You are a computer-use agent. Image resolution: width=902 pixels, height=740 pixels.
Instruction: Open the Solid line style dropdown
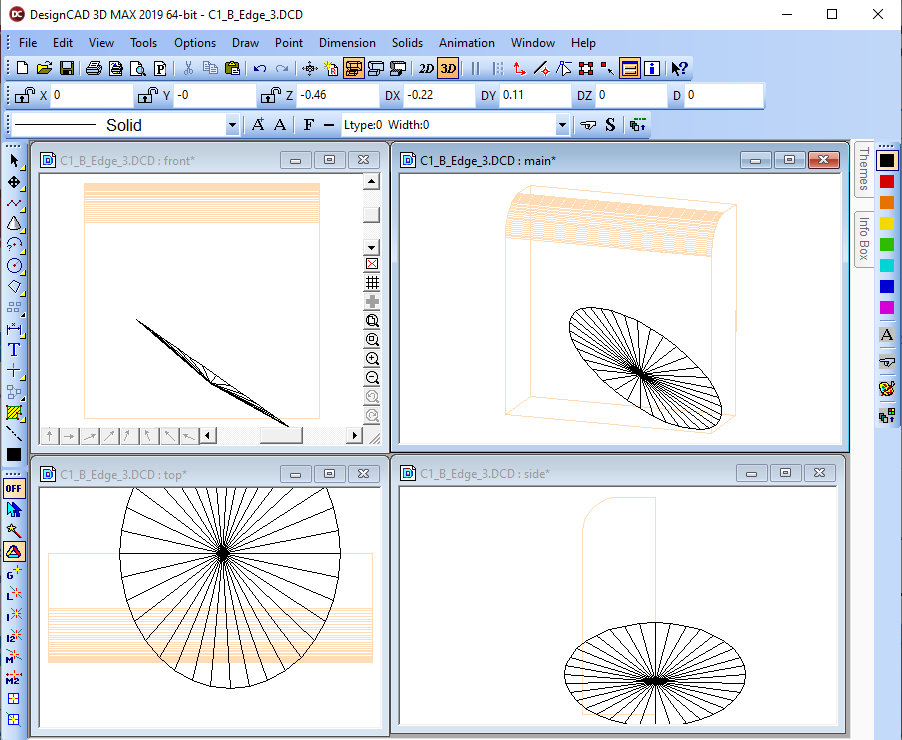pyautogui.click(x=232, y=125)
